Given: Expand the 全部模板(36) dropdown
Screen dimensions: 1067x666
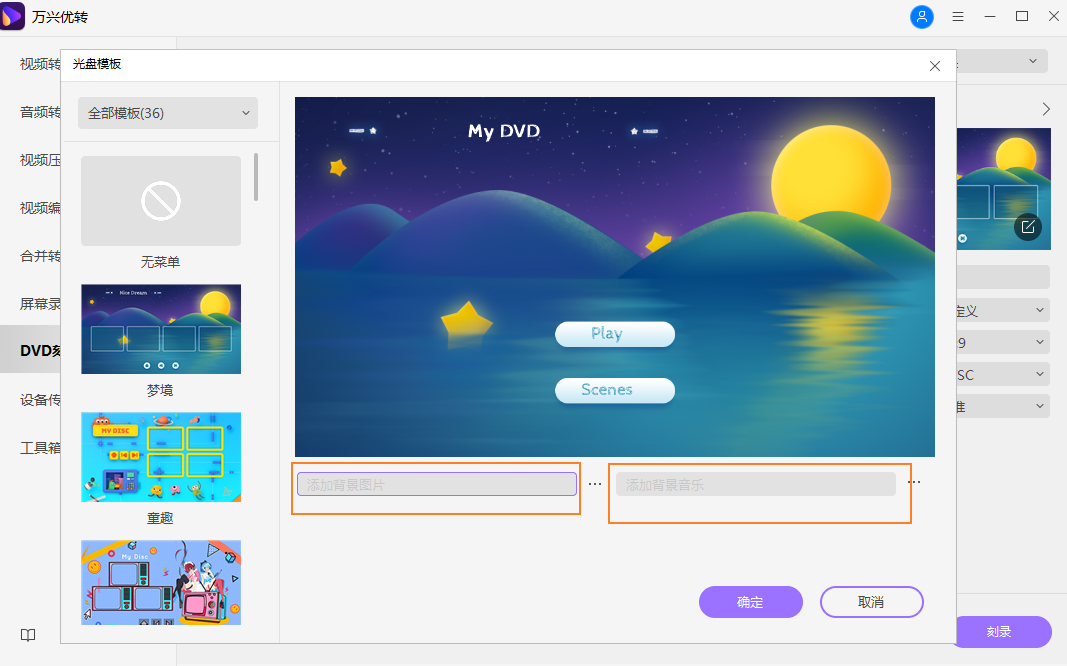Looking at the screenshot, I should coord(168,113).
